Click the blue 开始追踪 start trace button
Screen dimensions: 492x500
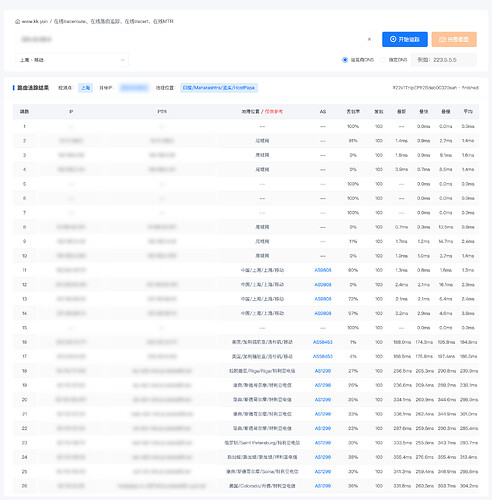[x=405, y=39]
